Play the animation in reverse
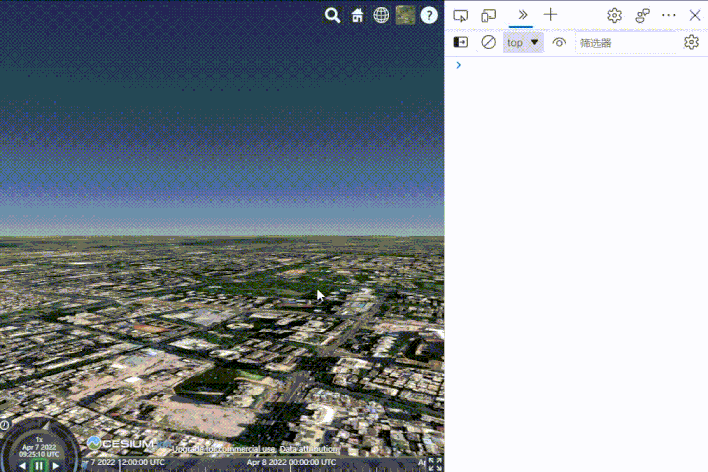 pos(22,466)
